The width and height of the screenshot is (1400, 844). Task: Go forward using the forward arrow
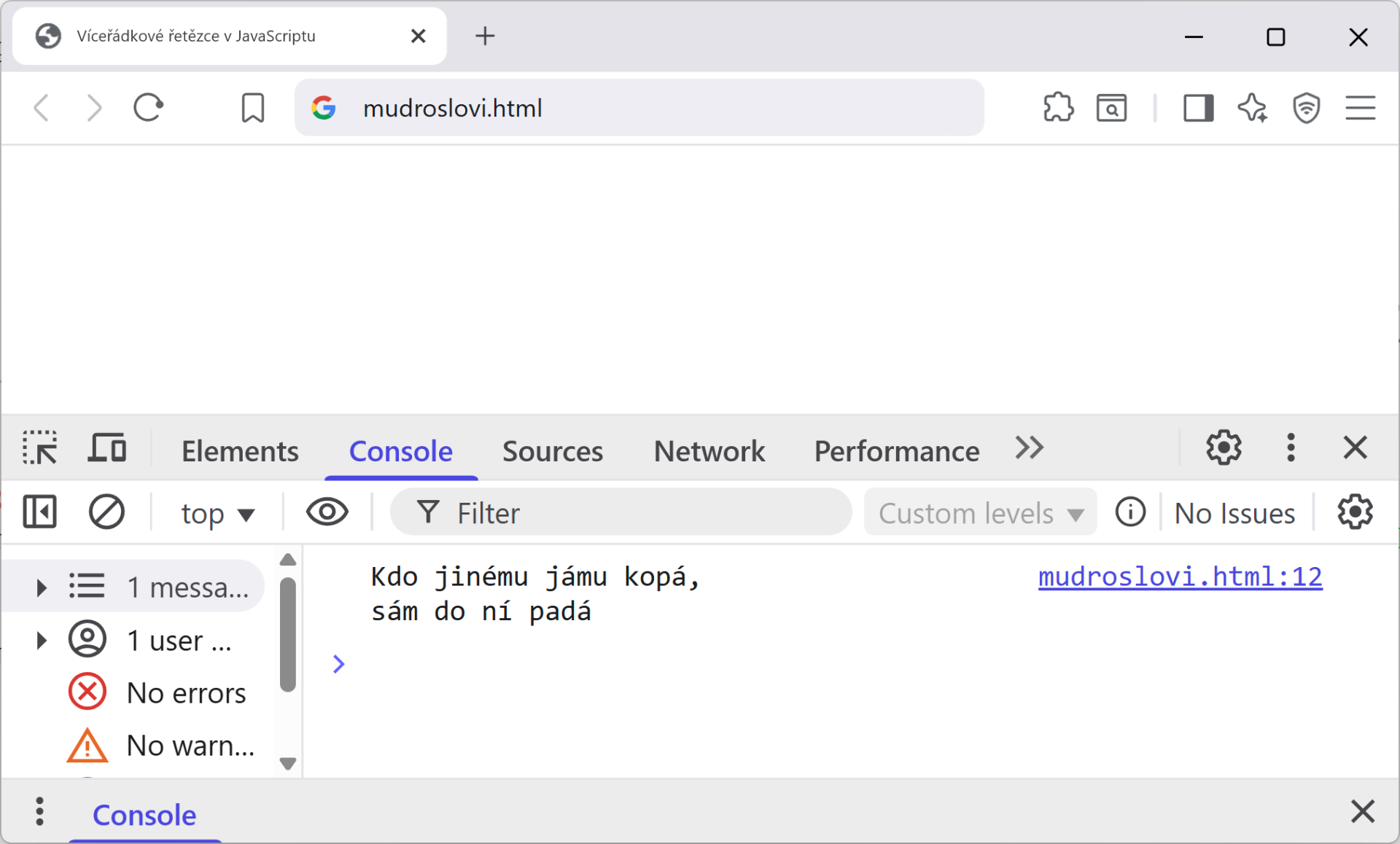[x=94, y=108]
